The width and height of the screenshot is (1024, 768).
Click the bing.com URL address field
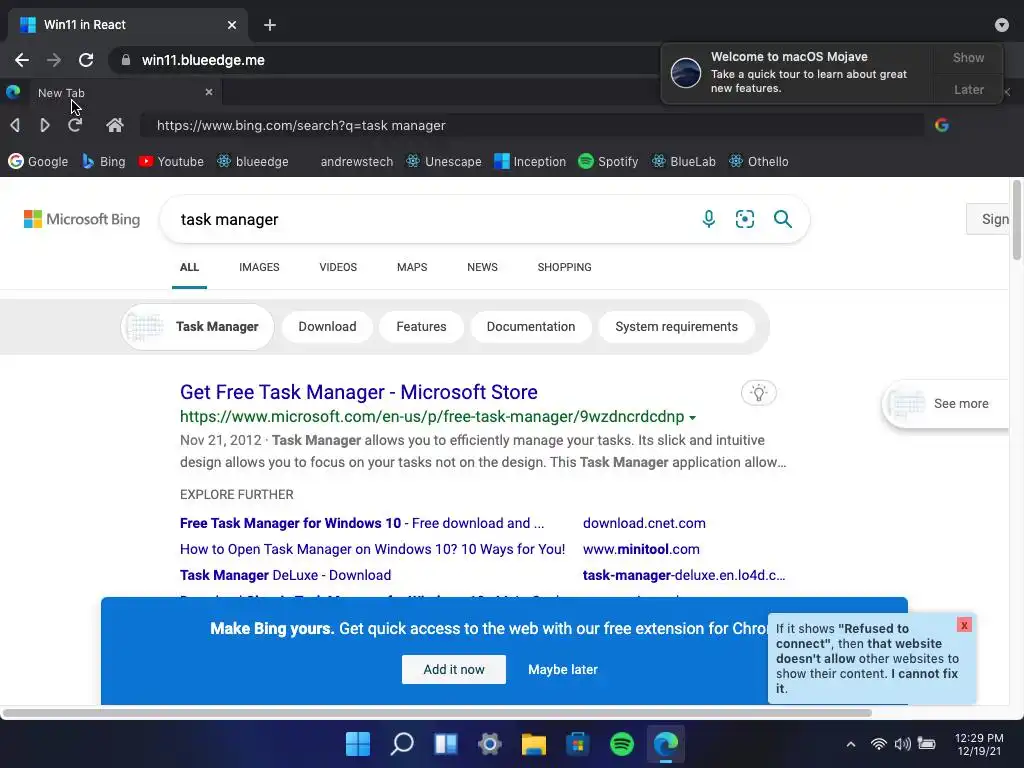(x=532, y=125)
